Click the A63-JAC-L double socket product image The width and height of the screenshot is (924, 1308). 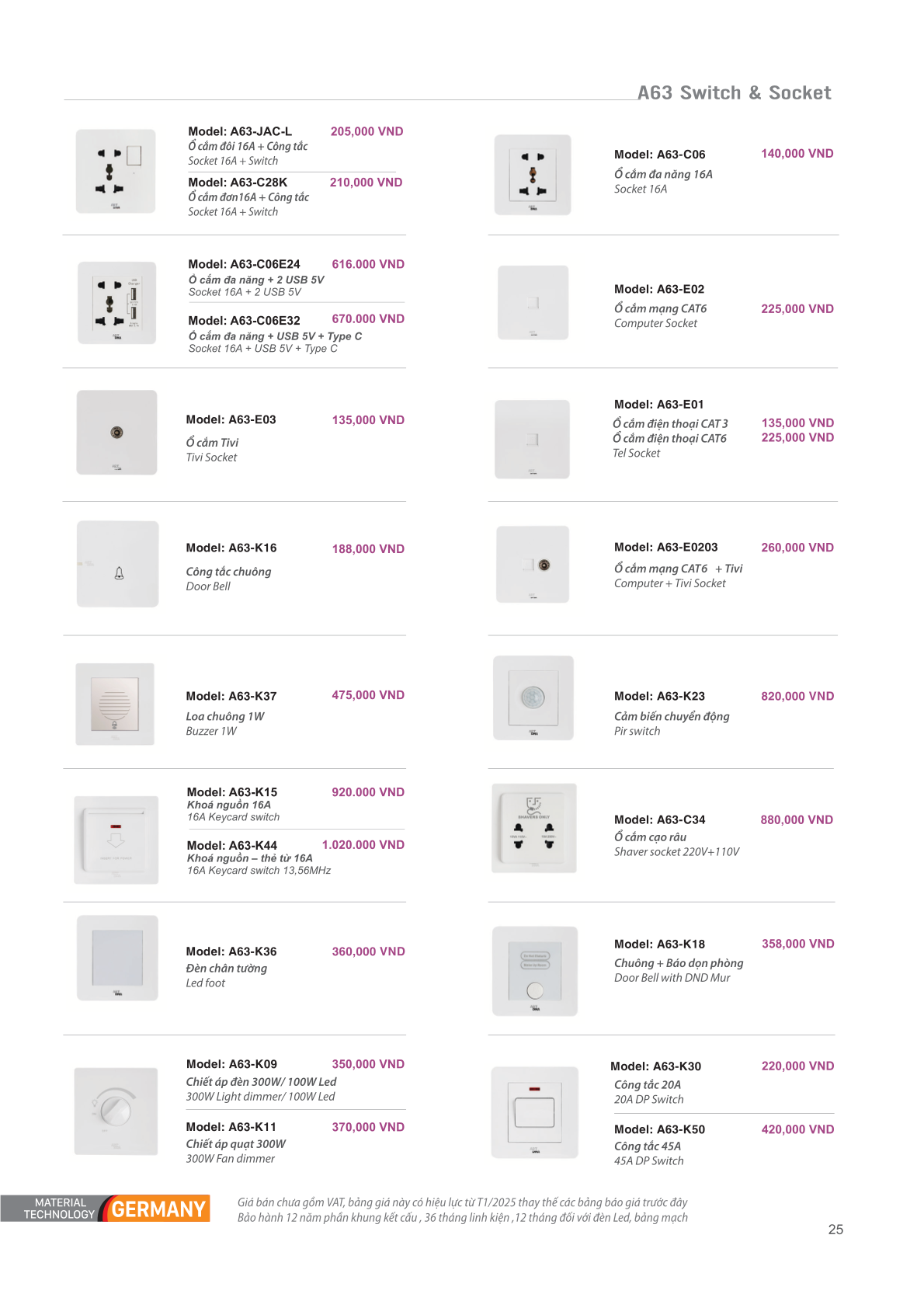coord(116,172)
